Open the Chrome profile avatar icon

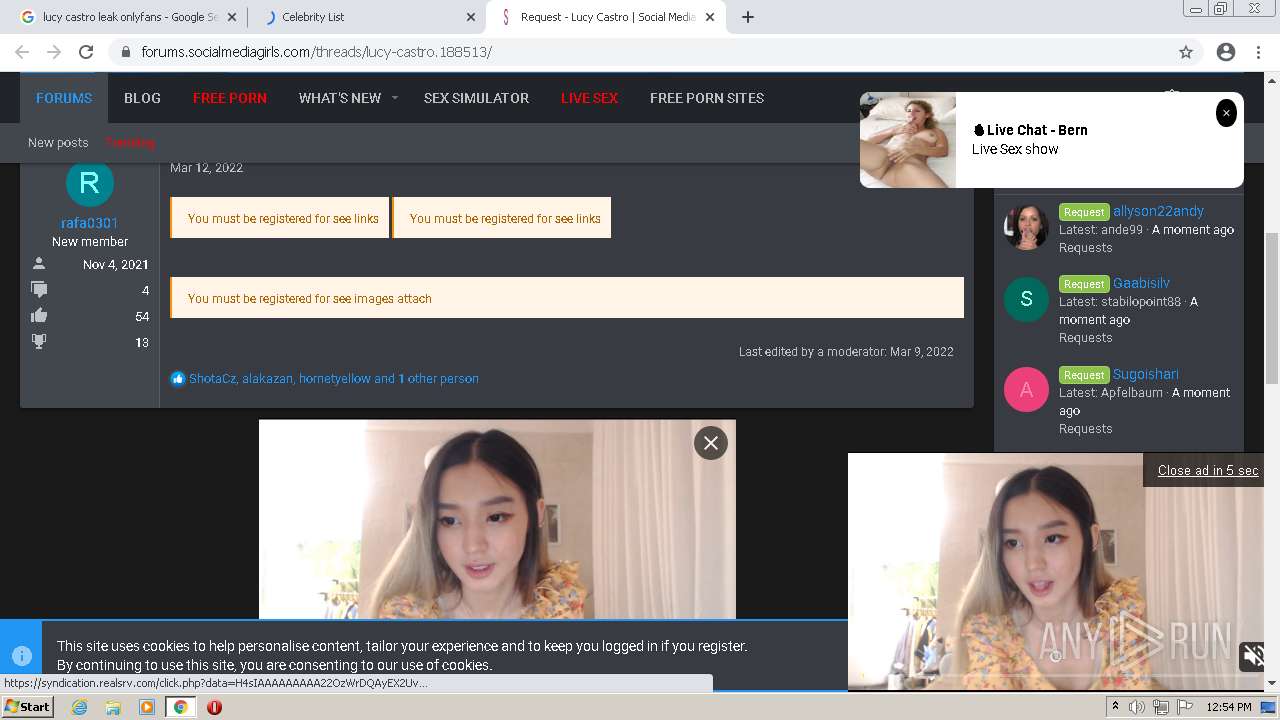pyautogui.click(x=1226, y=52)
